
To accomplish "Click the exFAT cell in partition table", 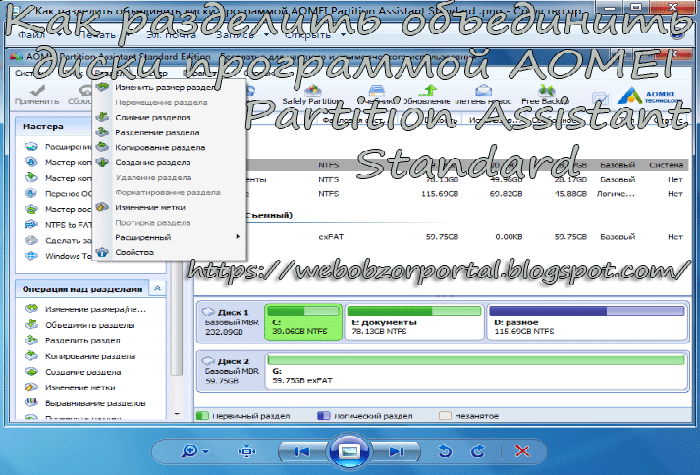I will (x=331, y=237).
